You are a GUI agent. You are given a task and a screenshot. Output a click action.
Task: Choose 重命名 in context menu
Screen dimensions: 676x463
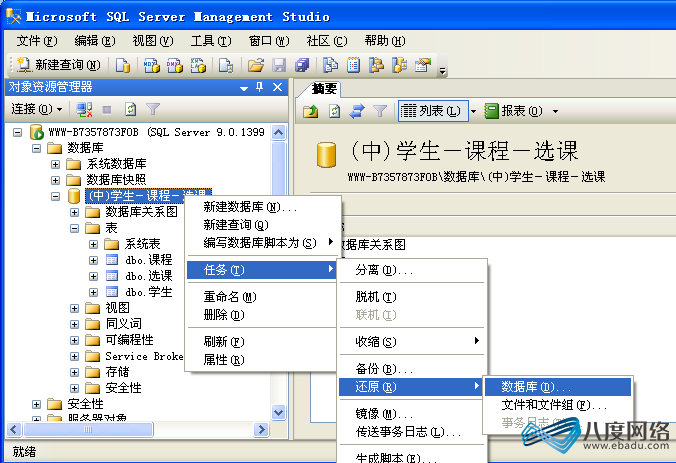(x=261, y=297)
